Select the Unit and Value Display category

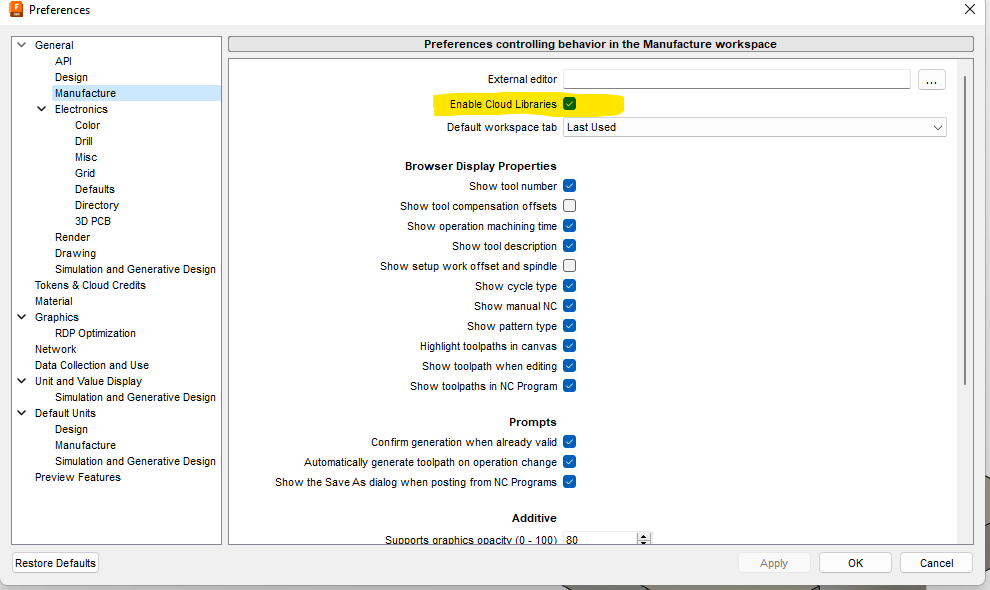point(88,381)
